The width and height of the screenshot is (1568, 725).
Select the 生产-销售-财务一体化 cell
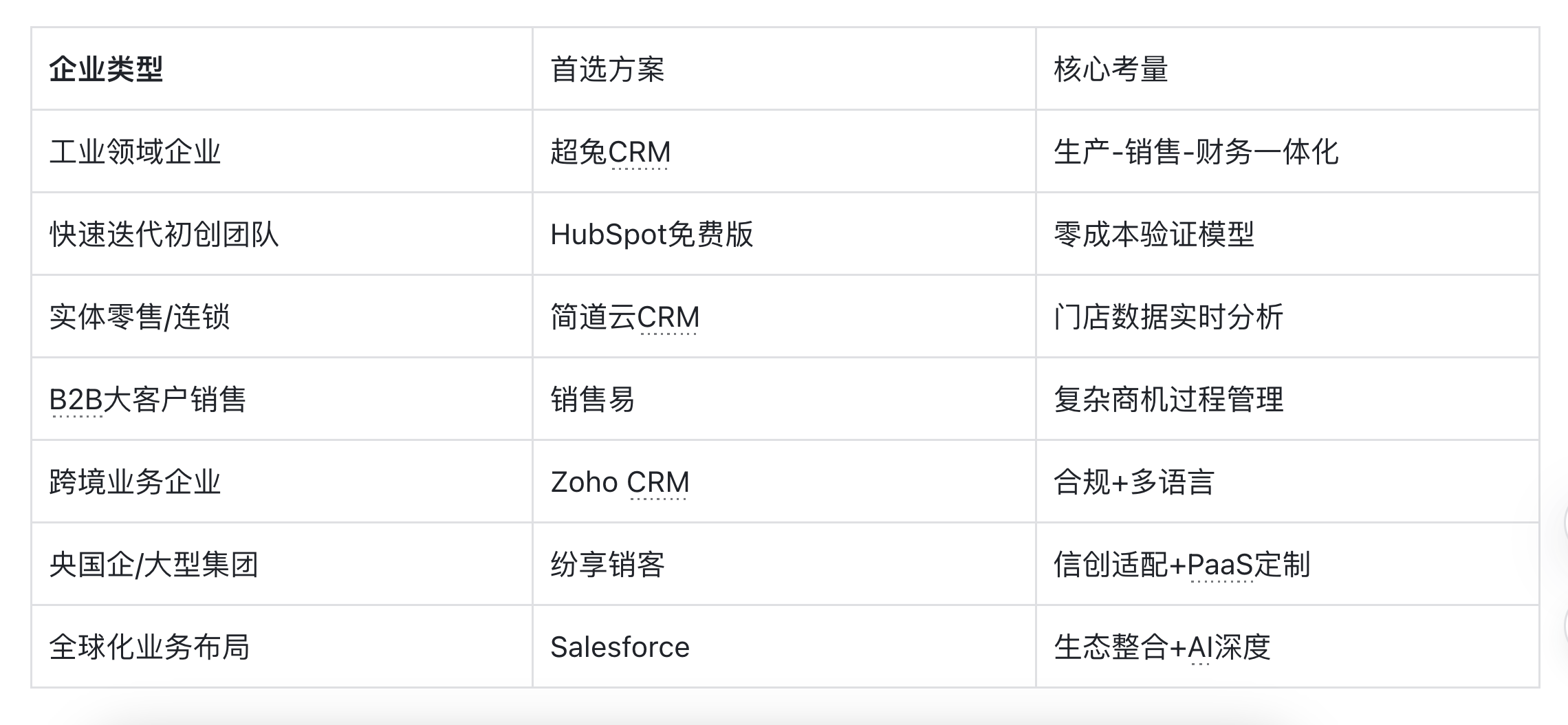(x=1196, y=152)
